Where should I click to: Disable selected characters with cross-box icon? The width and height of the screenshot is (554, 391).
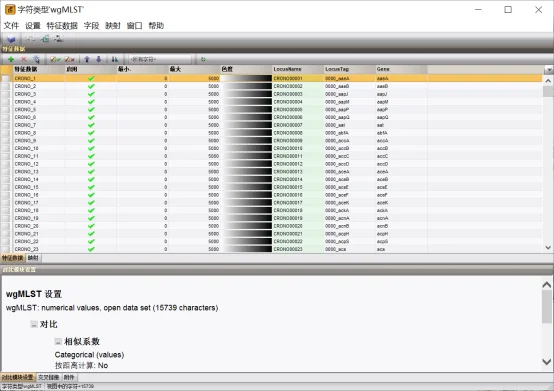(x=70, y=59)
